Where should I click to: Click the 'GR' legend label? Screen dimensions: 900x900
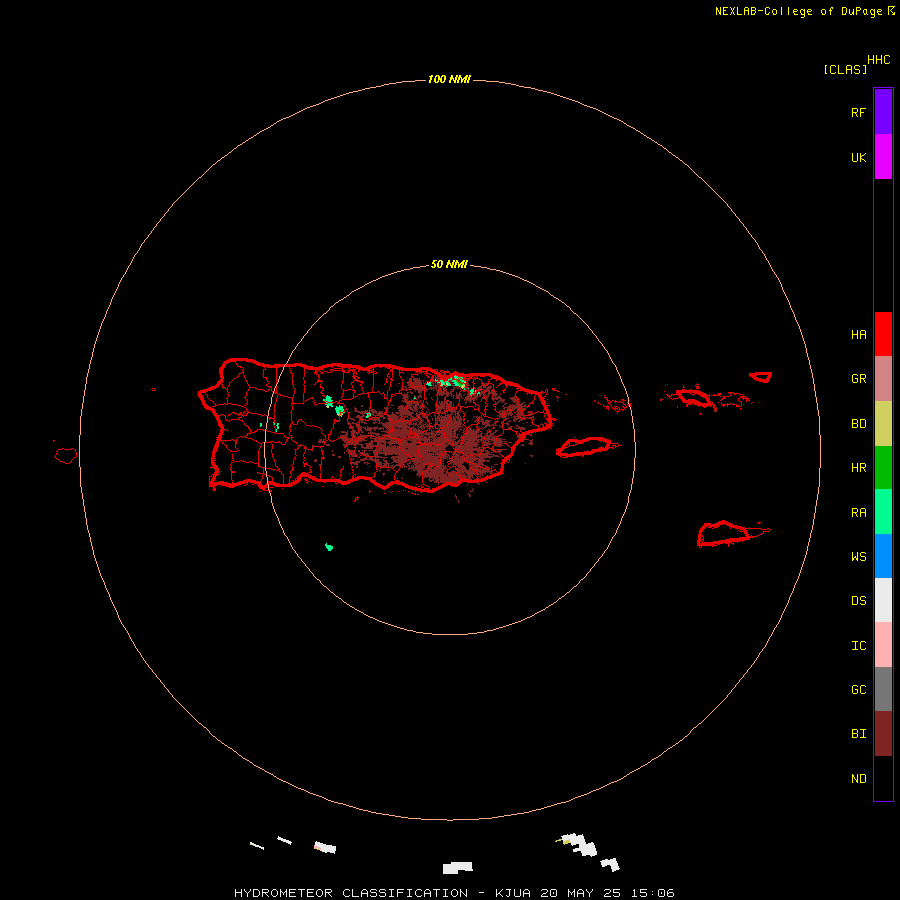pos(858,379)
